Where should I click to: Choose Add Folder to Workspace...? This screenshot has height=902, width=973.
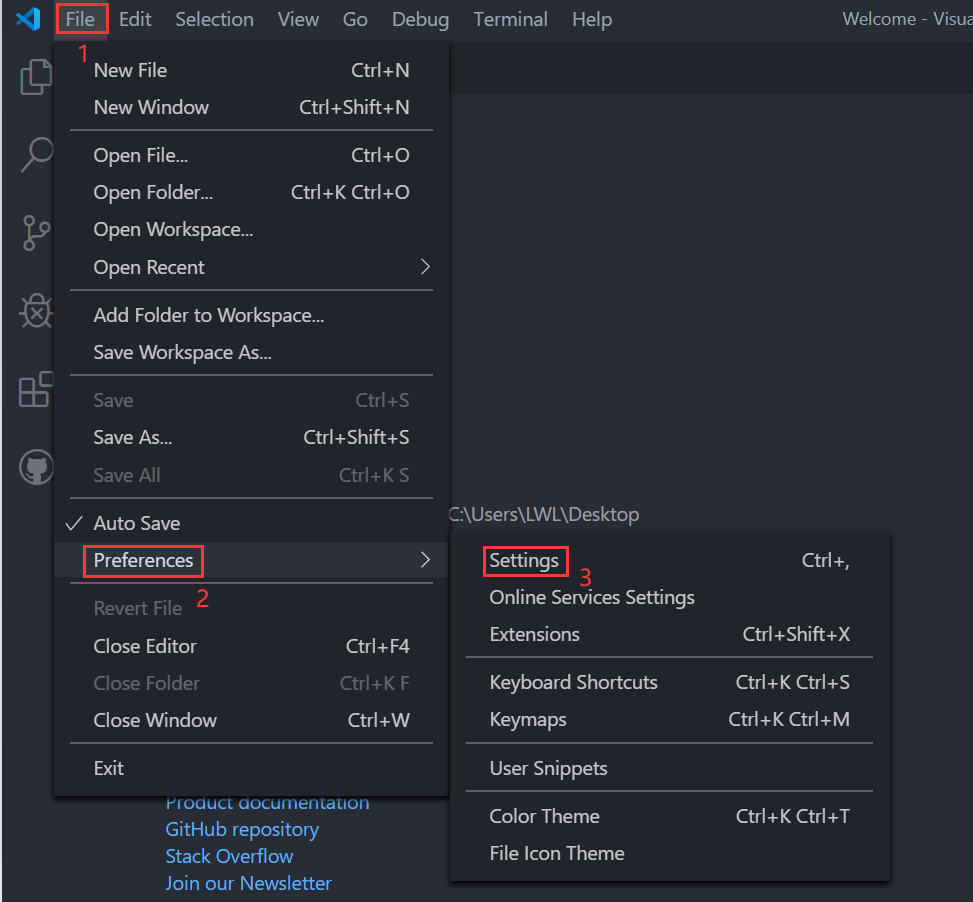251,315
